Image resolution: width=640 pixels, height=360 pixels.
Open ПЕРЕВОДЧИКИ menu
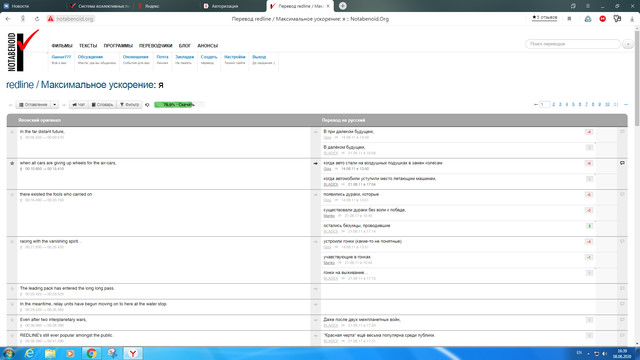coord(156,46)
